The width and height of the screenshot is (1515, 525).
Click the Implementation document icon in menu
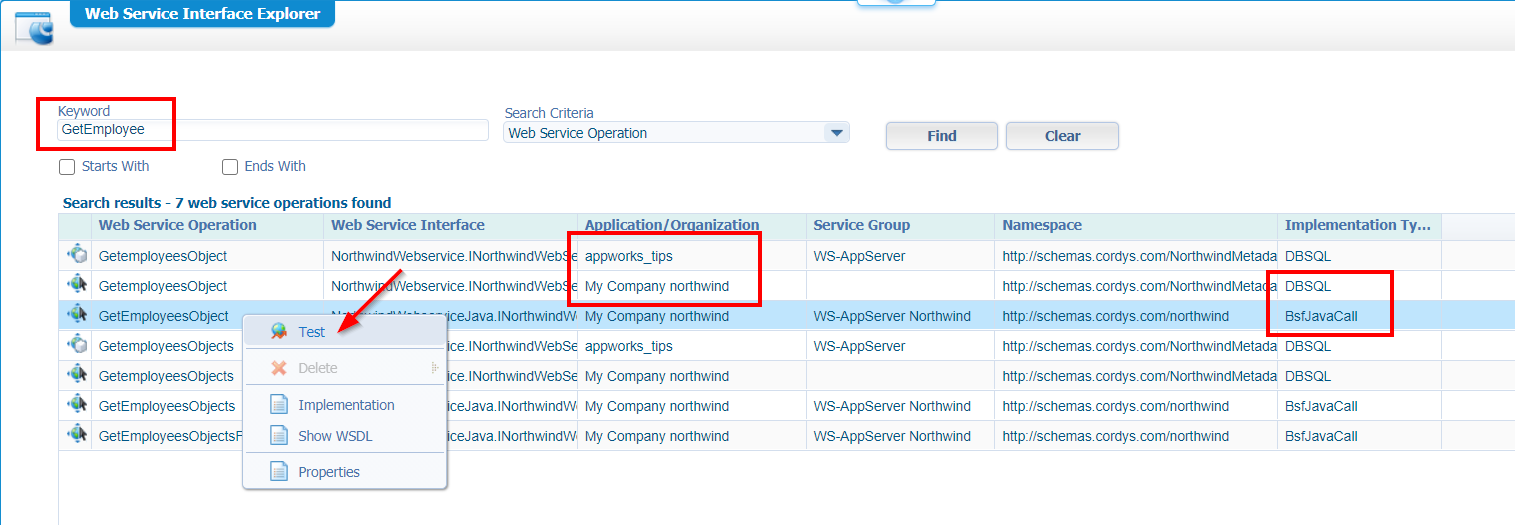[x=279, y=405]
